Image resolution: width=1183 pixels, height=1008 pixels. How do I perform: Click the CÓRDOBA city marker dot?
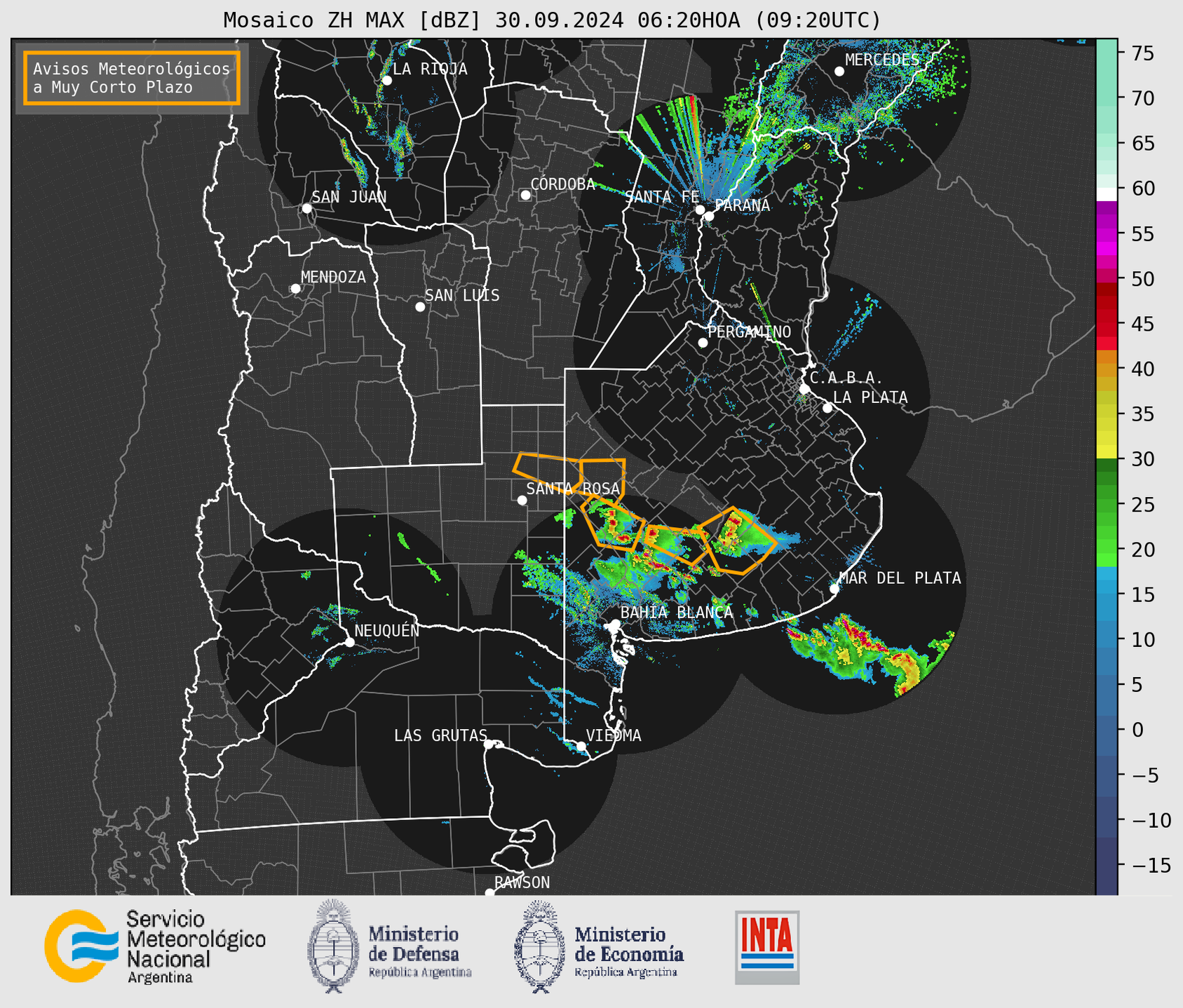point(525,195)
